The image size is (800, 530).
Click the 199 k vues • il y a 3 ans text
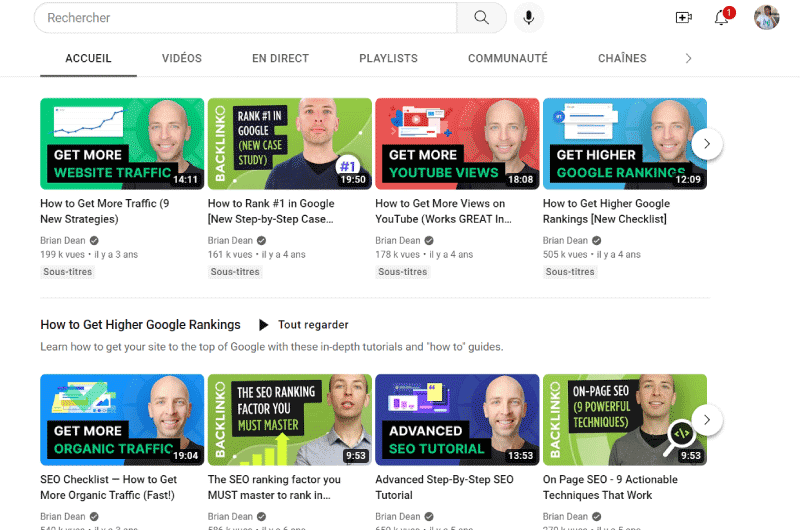(89, 255)
